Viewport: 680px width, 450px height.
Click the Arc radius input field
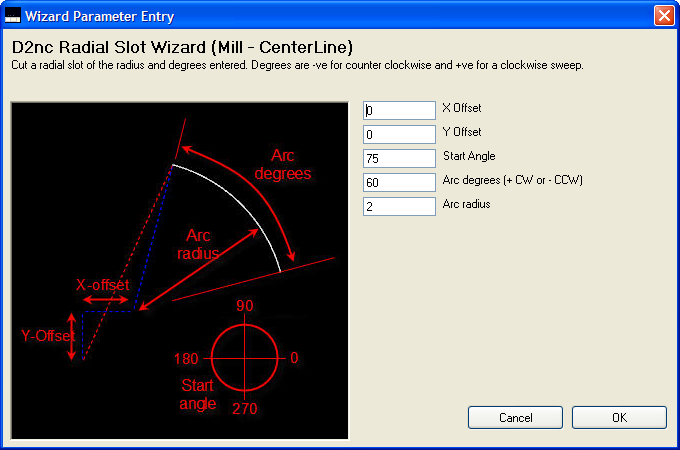399,206
